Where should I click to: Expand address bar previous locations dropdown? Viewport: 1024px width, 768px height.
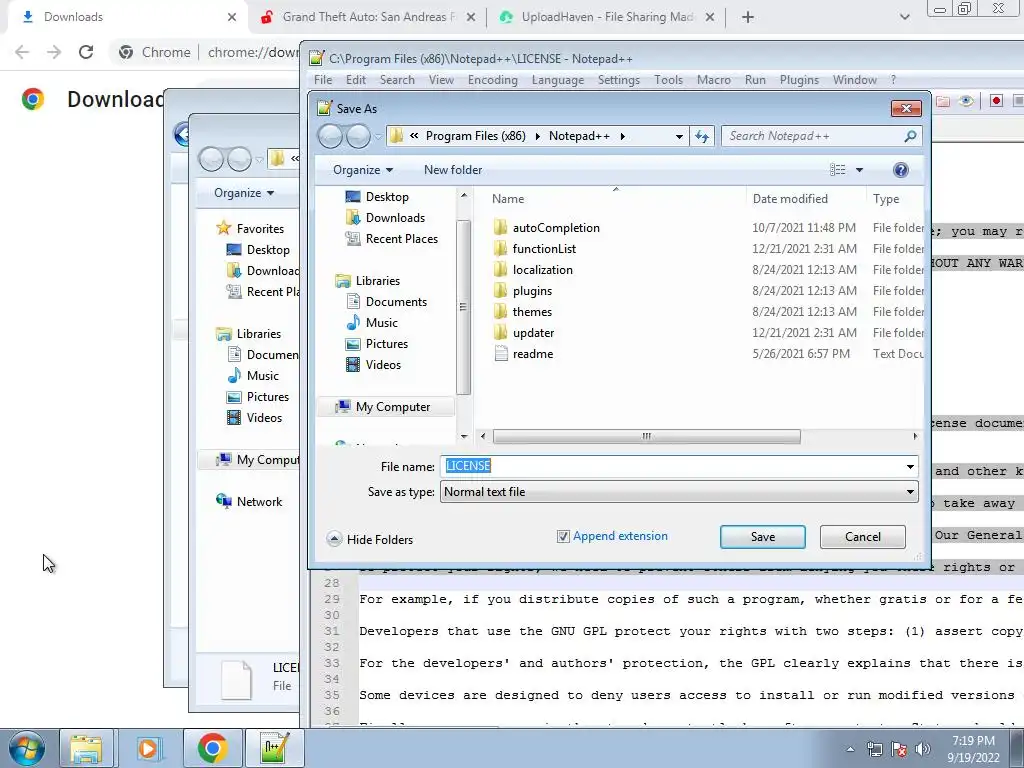point(679,136)
